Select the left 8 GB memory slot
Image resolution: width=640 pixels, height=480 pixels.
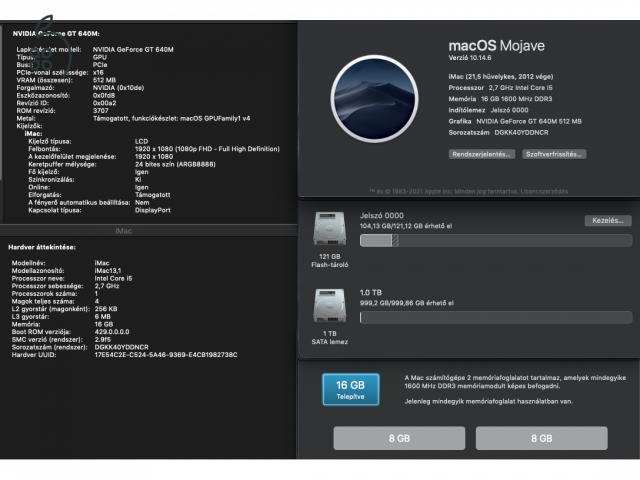398,438
